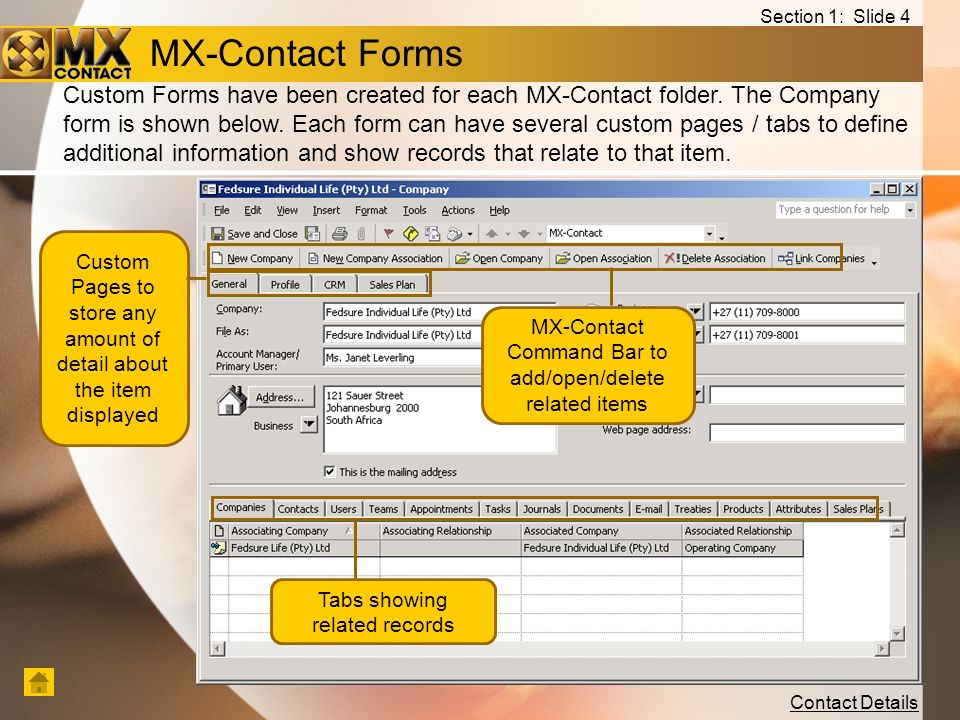
Task: Click the yellow Display Map icon
Action: 410,233
